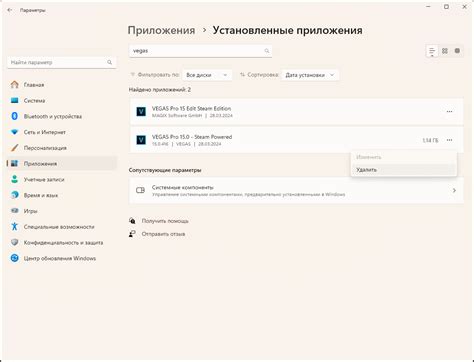The width and height of the screenshot is (474, 362).
Task: Choose 'Изменить' in the context menu
Action: pyautogui.click(x=404, y=157)
